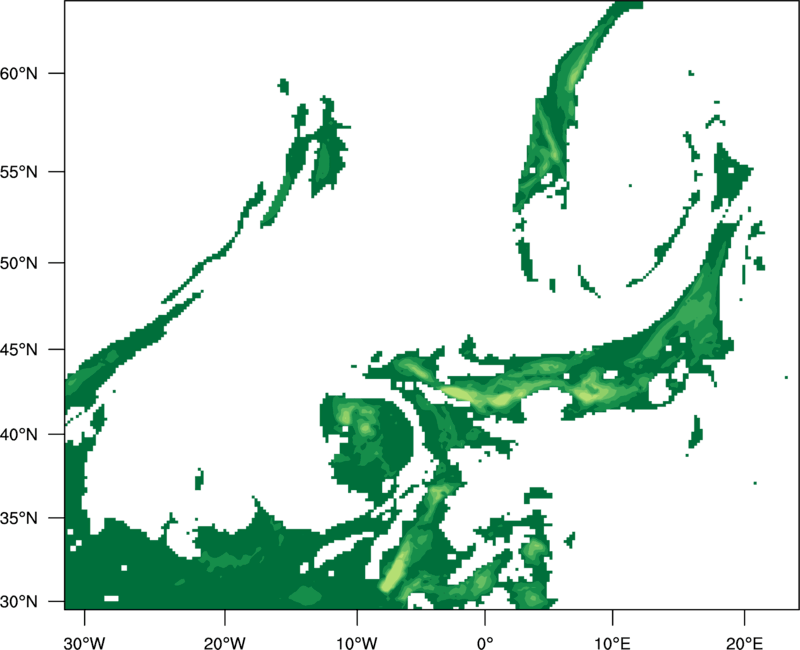Click the tick mark beside 45°N

click(x=57, y=349)
